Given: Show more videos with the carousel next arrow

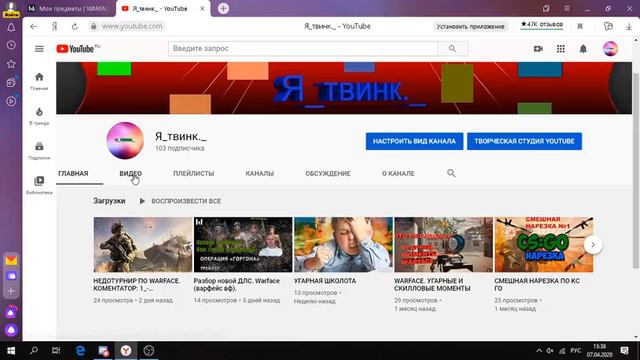Looking at the screenshot, I should tap(593, 244).
